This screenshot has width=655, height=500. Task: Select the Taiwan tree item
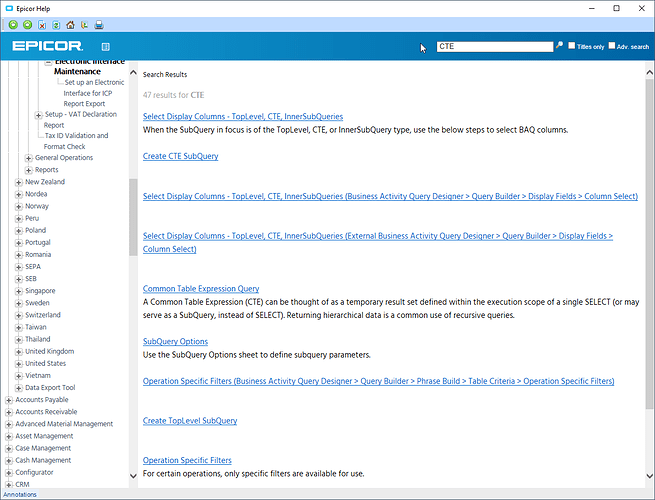point(36,327)
